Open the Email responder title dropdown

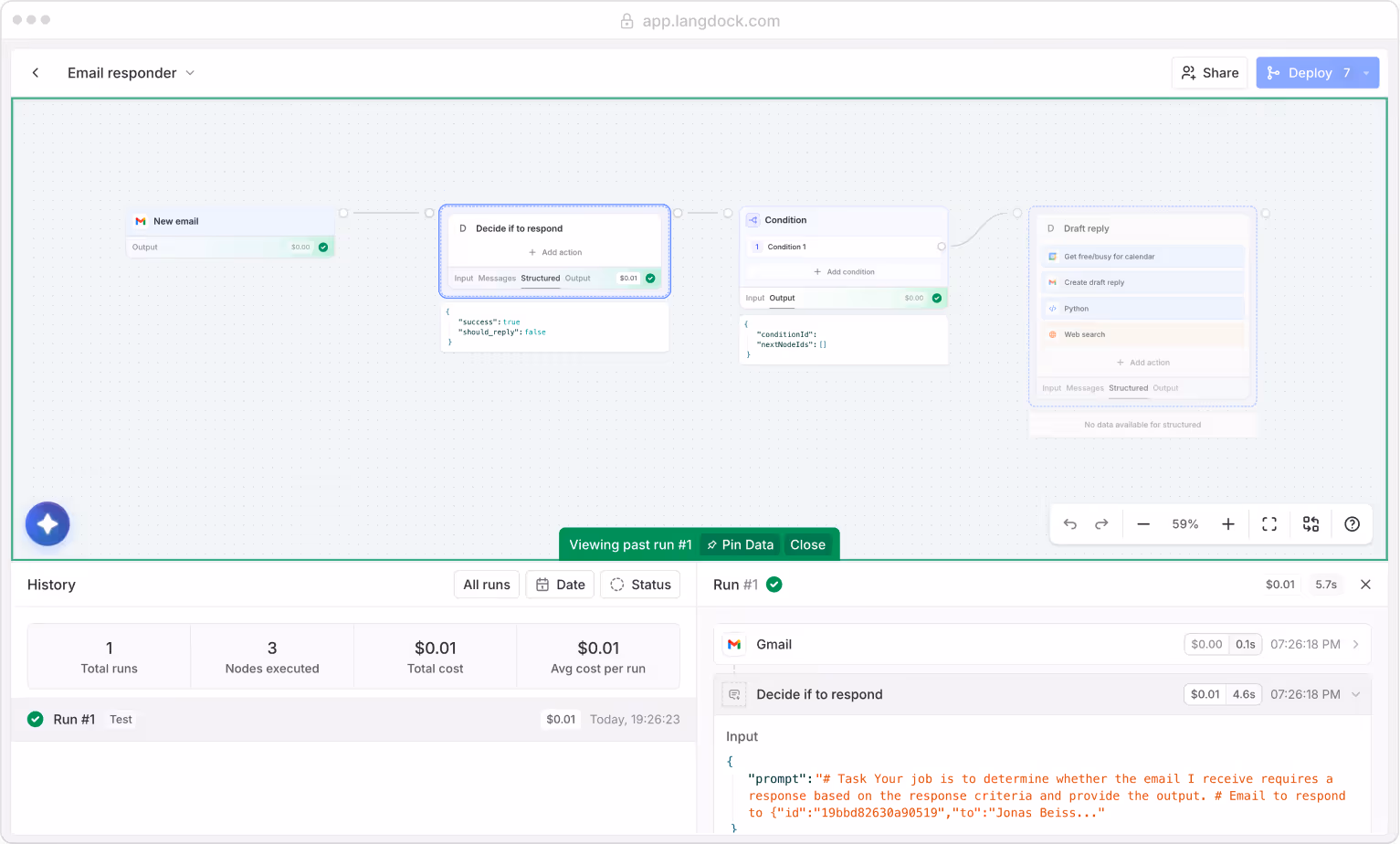point(131,73)
